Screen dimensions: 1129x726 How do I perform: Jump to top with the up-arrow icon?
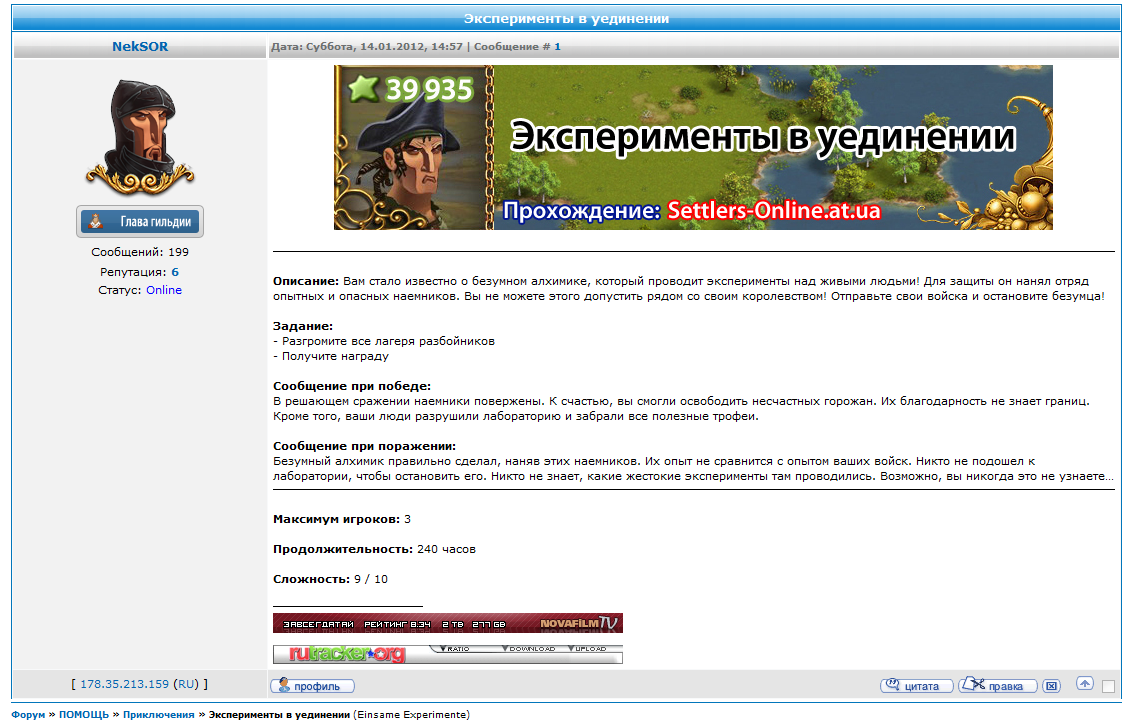click(1085, 684)
